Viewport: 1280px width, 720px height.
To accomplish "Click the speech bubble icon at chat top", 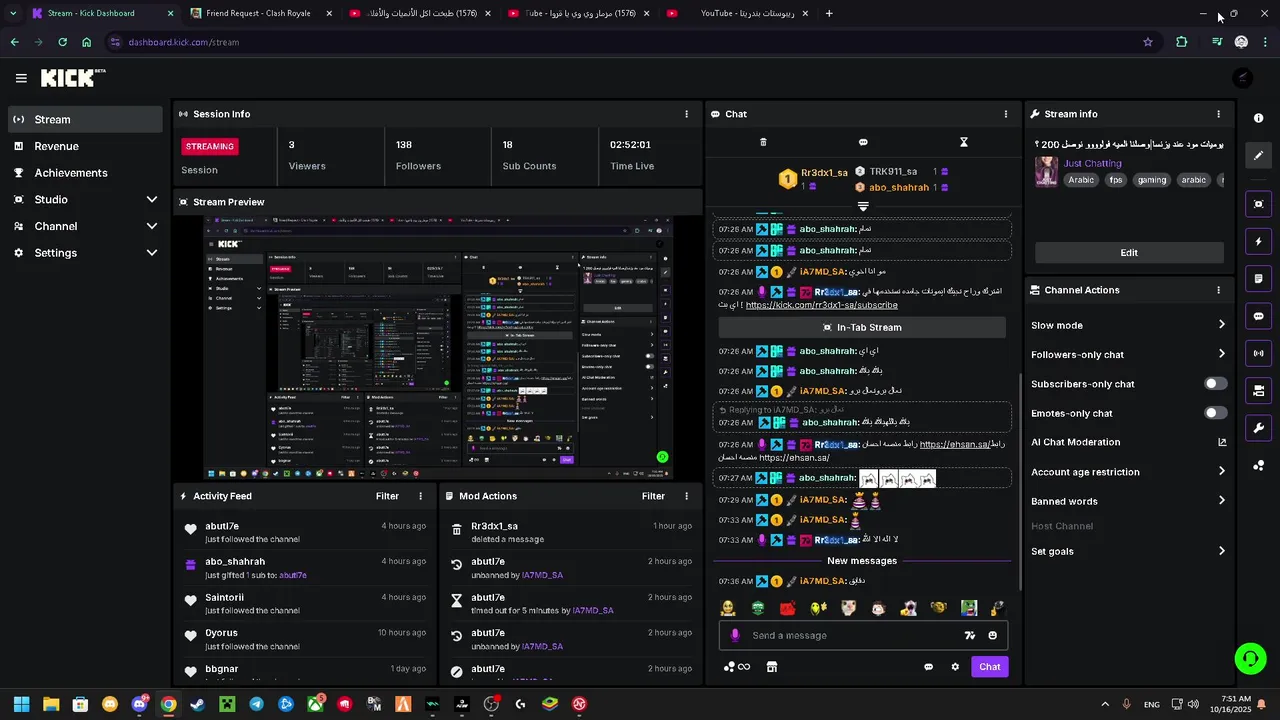I will 863,142.
